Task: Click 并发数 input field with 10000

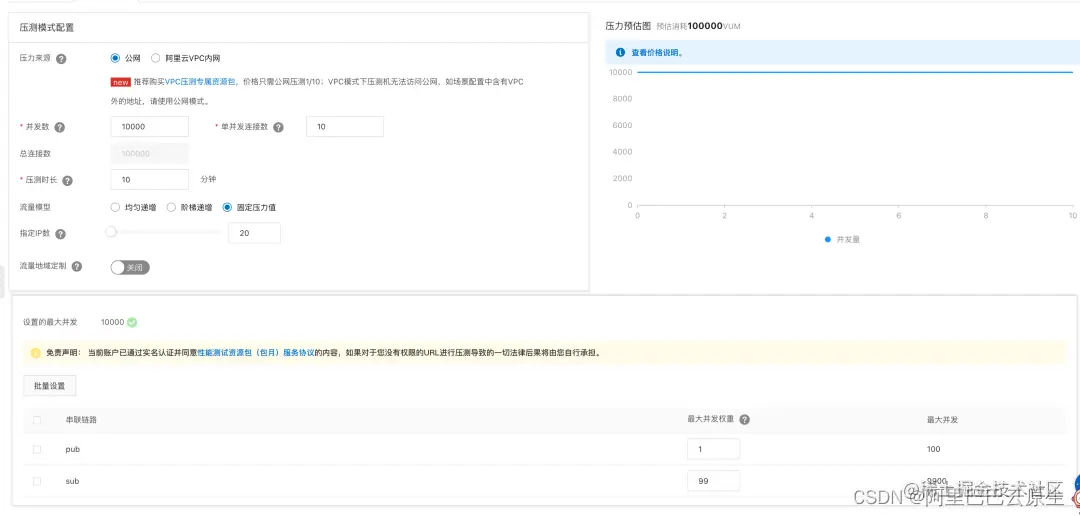Action: (x=149, y=127)
